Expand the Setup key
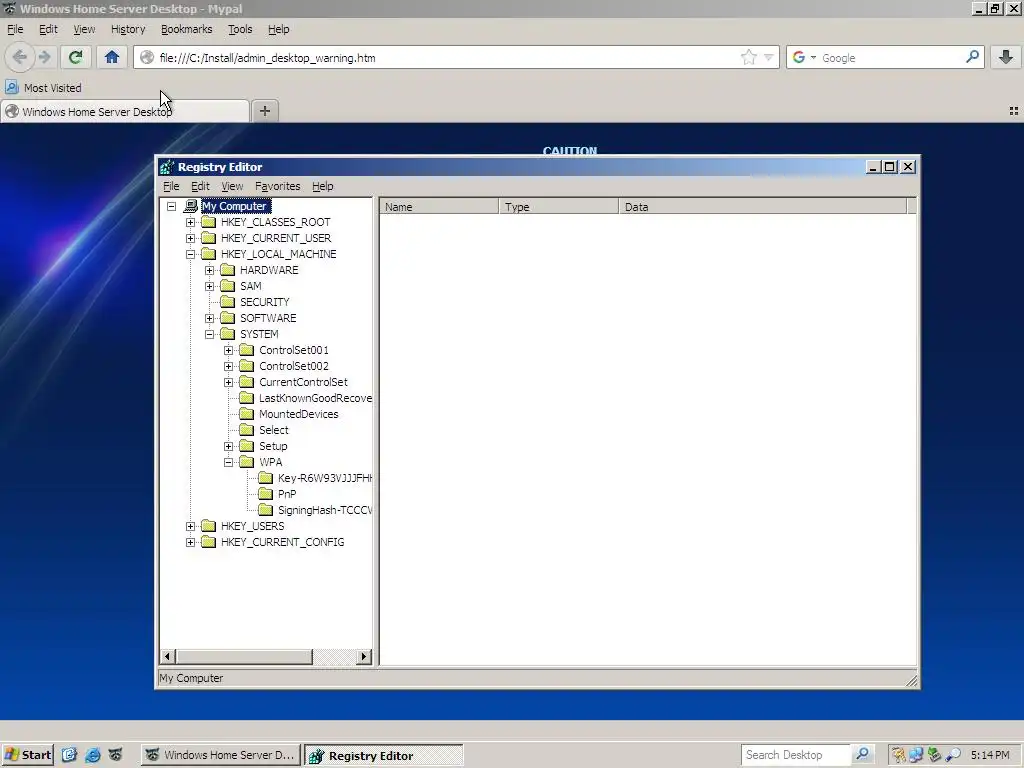 pyautogui.click(x=228, y=446)
